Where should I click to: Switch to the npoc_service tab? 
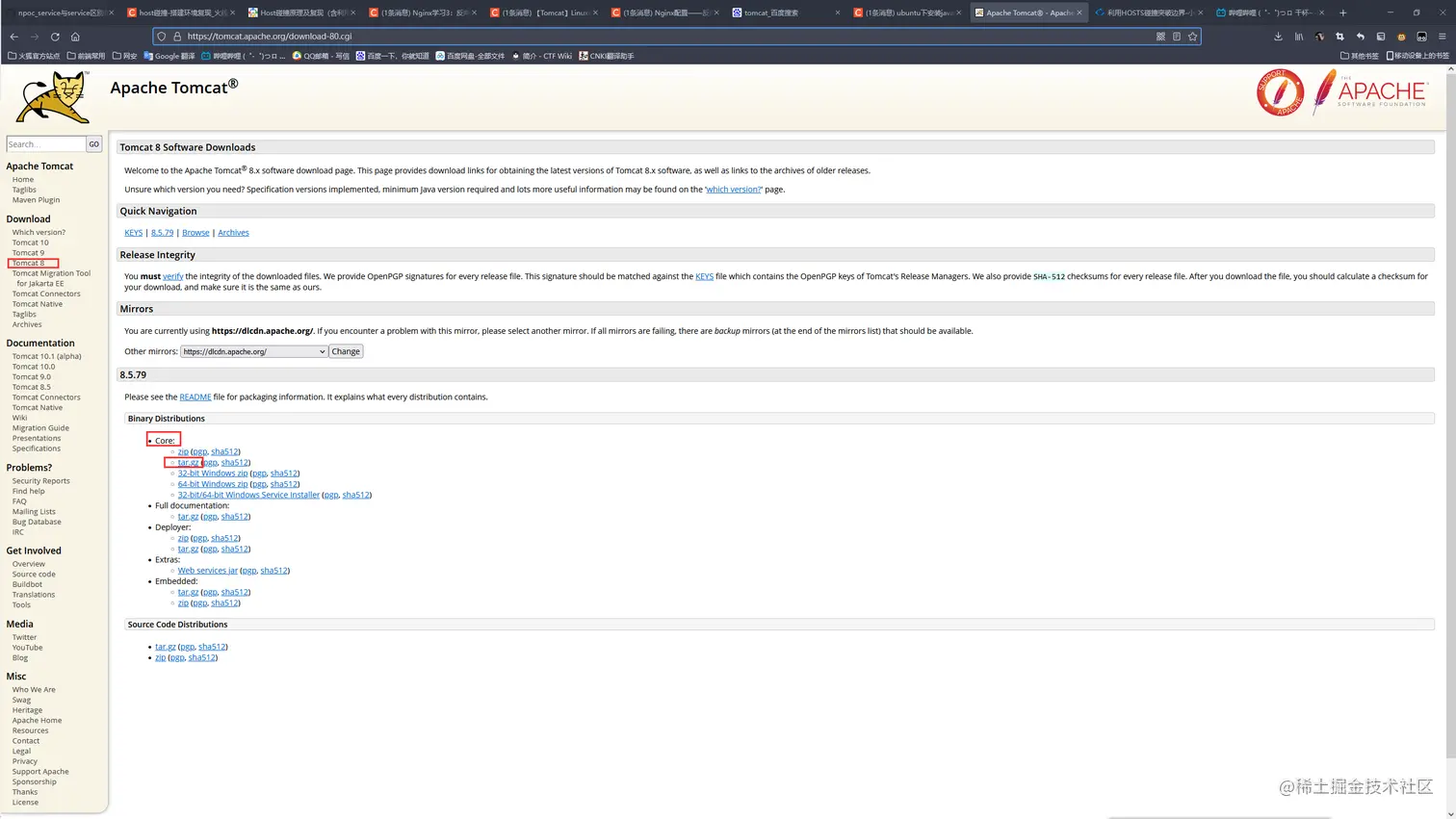coord(59,13)
